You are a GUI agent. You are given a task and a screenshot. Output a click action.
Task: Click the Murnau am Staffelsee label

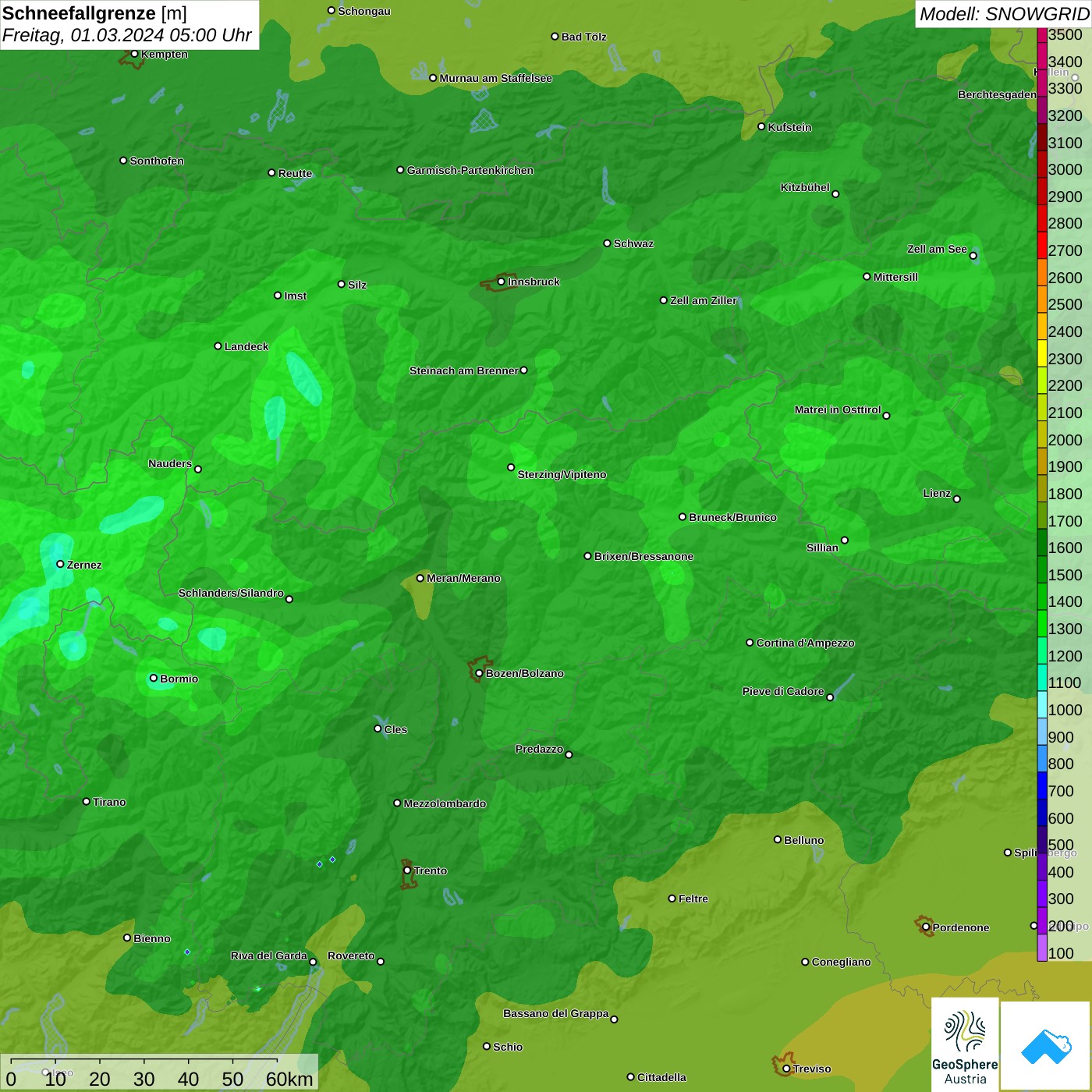click(496, 78)
